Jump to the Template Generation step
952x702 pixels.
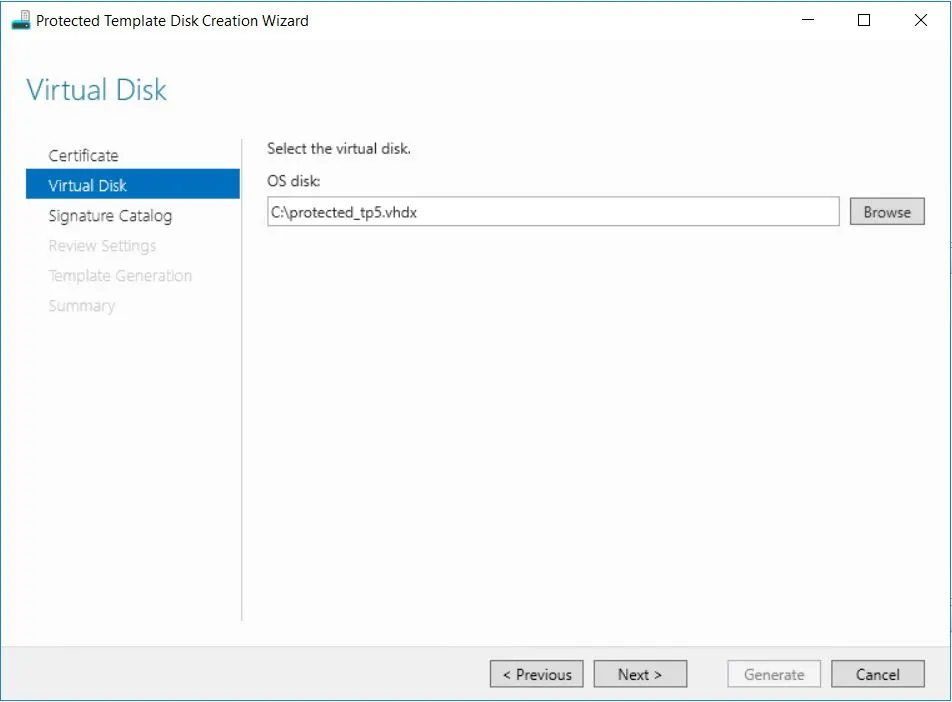point(120,276)
